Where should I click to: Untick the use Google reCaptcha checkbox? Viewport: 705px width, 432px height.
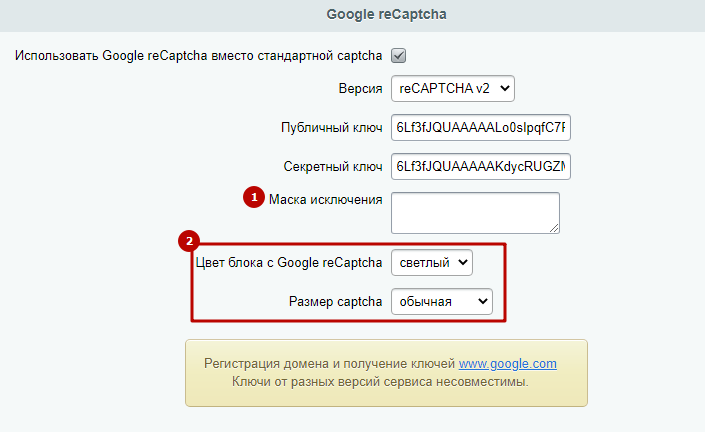398,56
